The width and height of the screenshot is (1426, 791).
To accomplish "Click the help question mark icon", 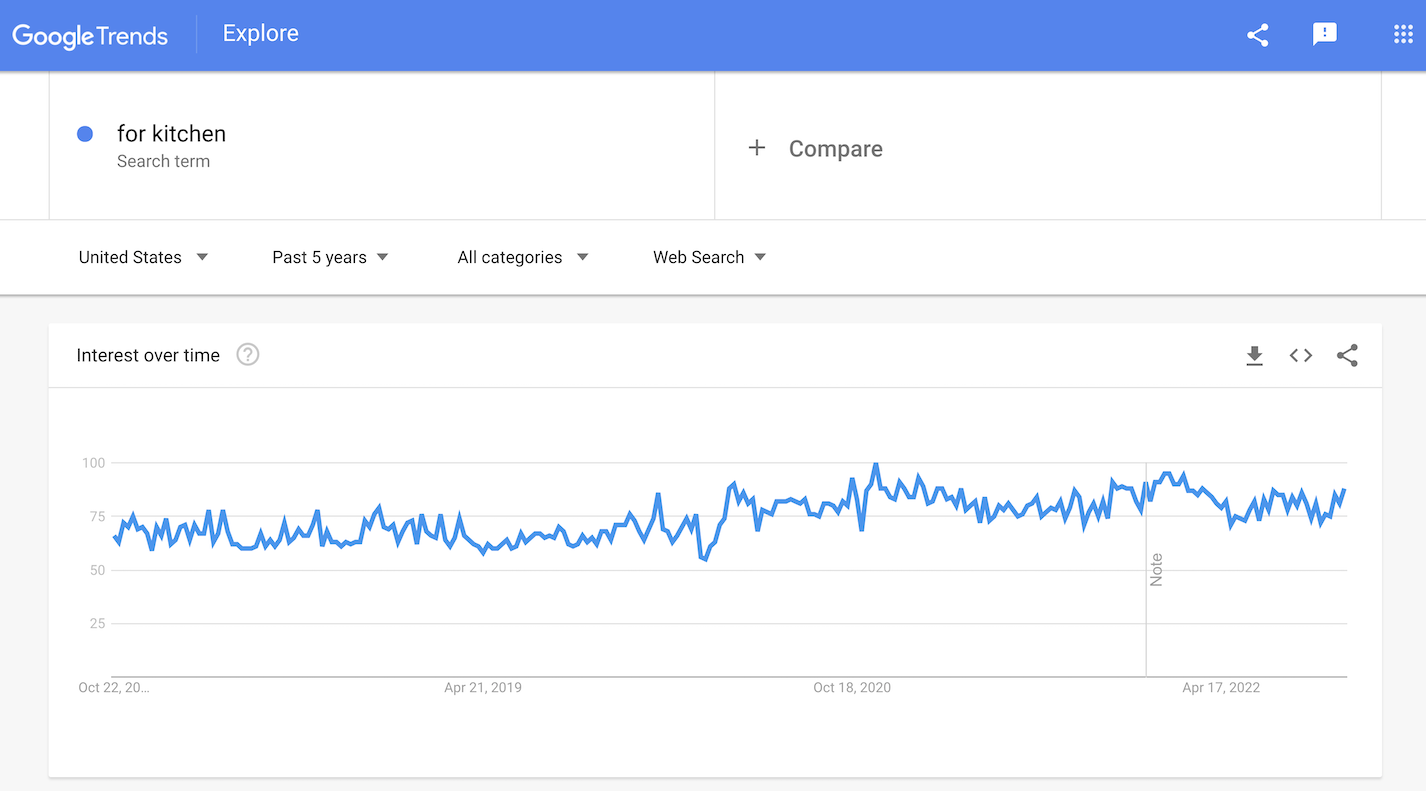I will click(x=248, y=354).
